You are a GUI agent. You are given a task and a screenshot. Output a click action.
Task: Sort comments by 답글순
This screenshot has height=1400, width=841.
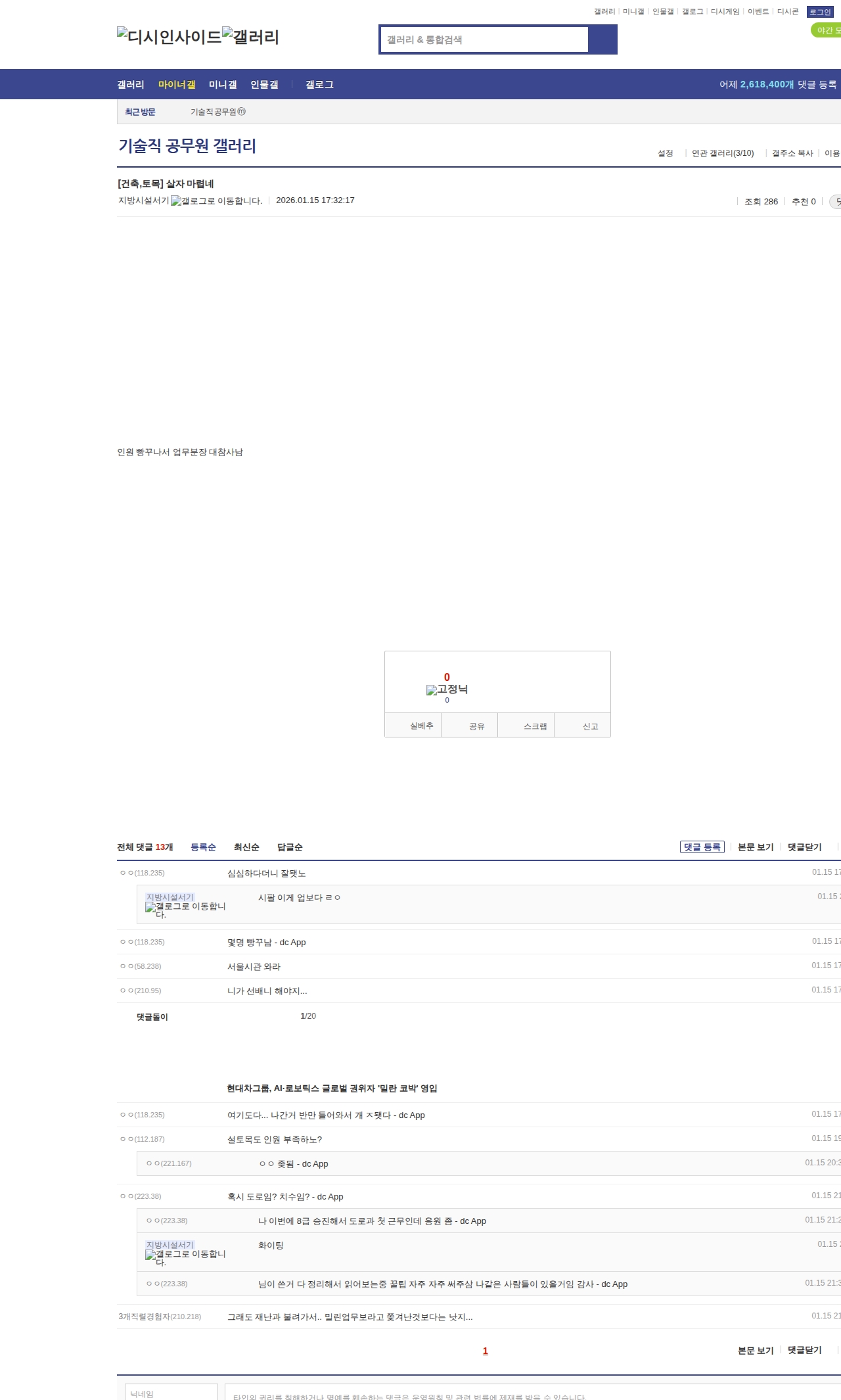tap(290, 847)
